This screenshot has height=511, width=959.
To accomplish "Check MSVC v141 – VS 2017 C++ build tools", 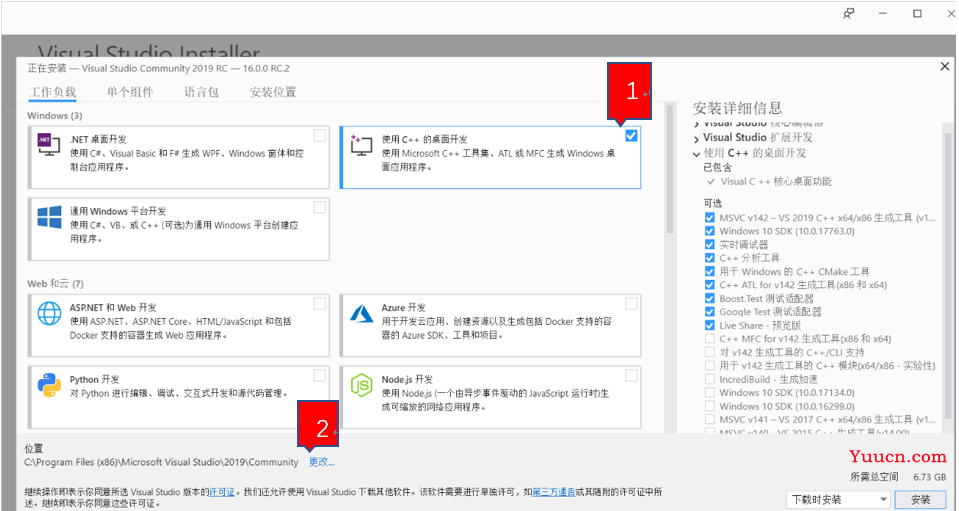I will [709, 419].
